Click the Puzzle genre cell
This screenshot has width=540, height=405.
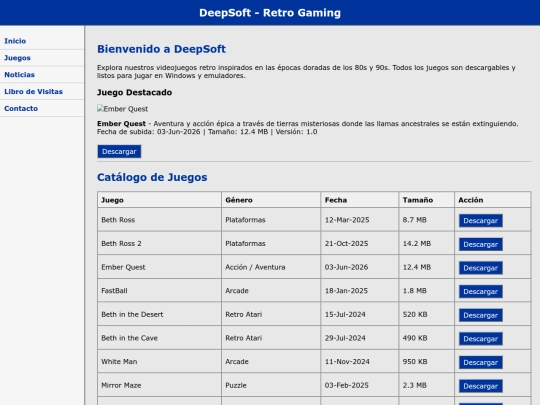pyautogui.click(x=271, y=385)
